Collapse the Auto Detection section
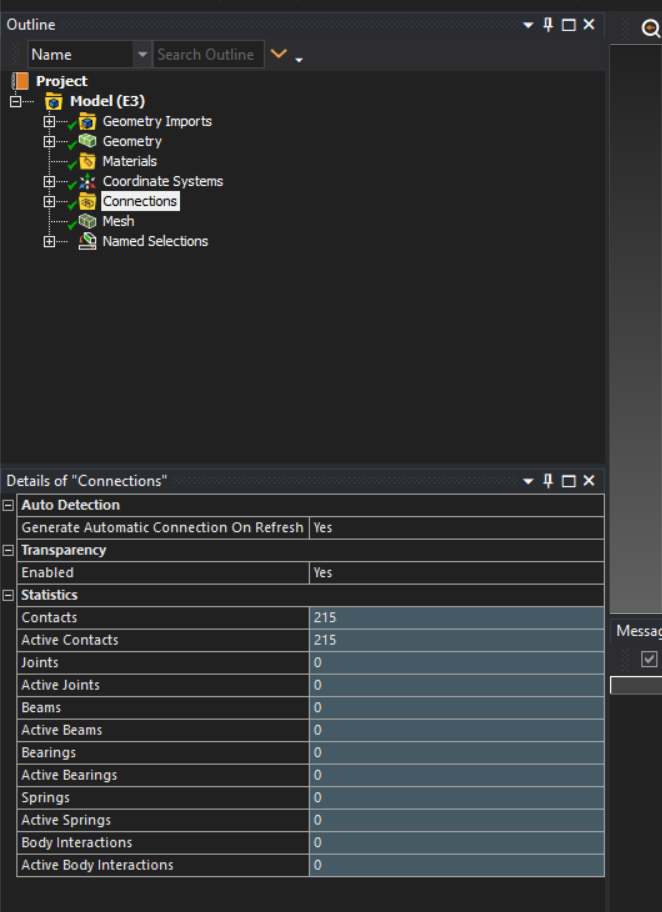Viewport: 662px width, 912px height. (x=8, y=505)
